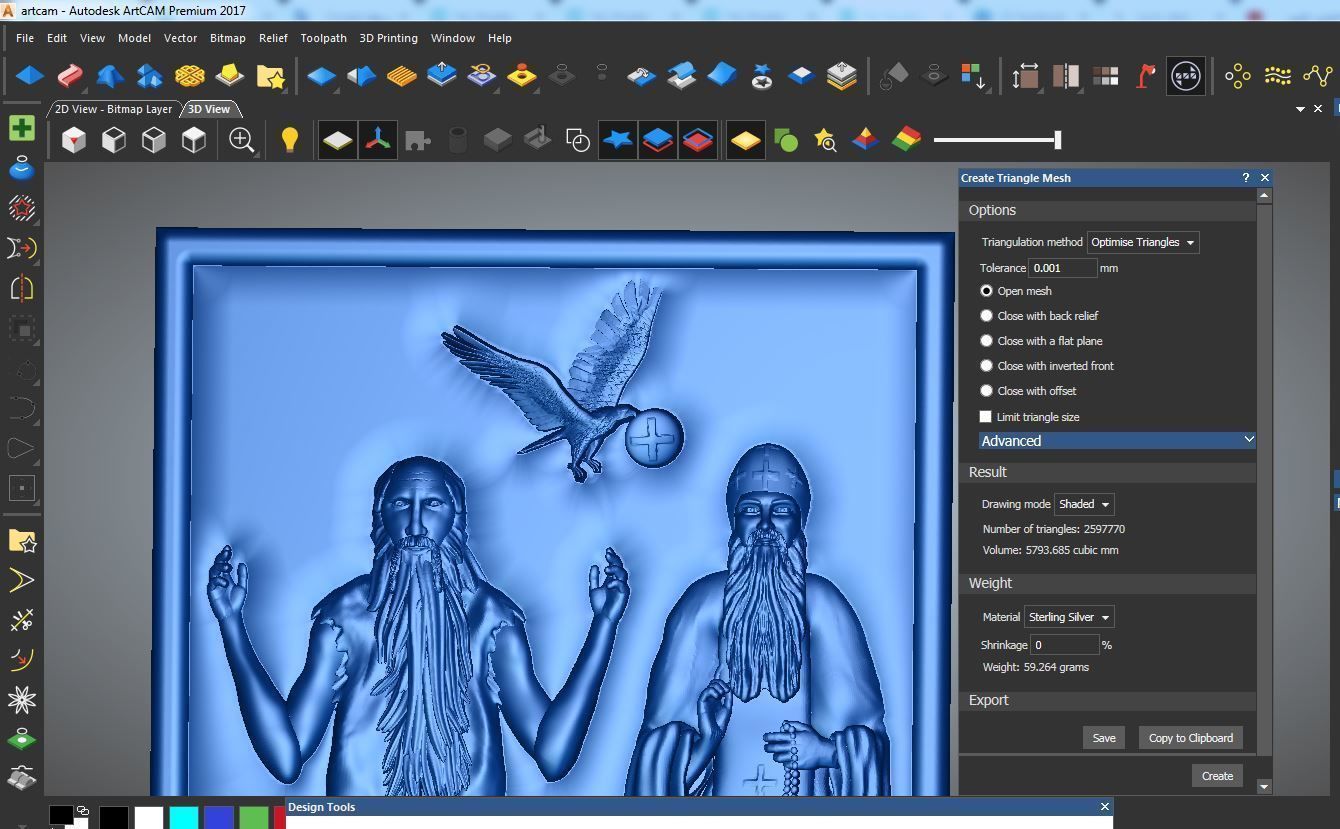This screenshot has width=1340, height=829.
Task: Click the stacked layers icon in top toolbar
Action: point(842,76)
